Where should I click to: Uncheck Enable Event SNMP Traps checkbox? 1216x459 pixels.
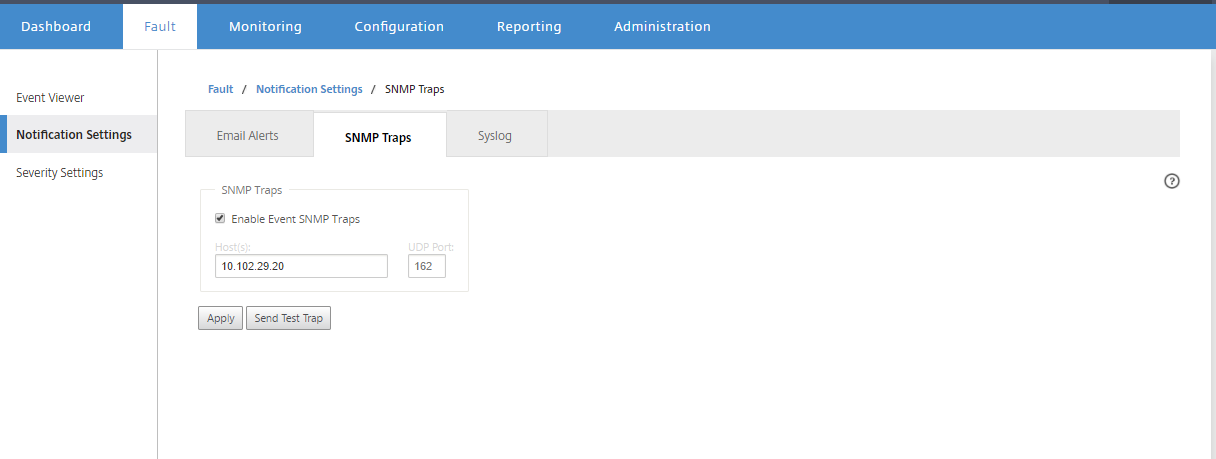click(x=220, y=218)
